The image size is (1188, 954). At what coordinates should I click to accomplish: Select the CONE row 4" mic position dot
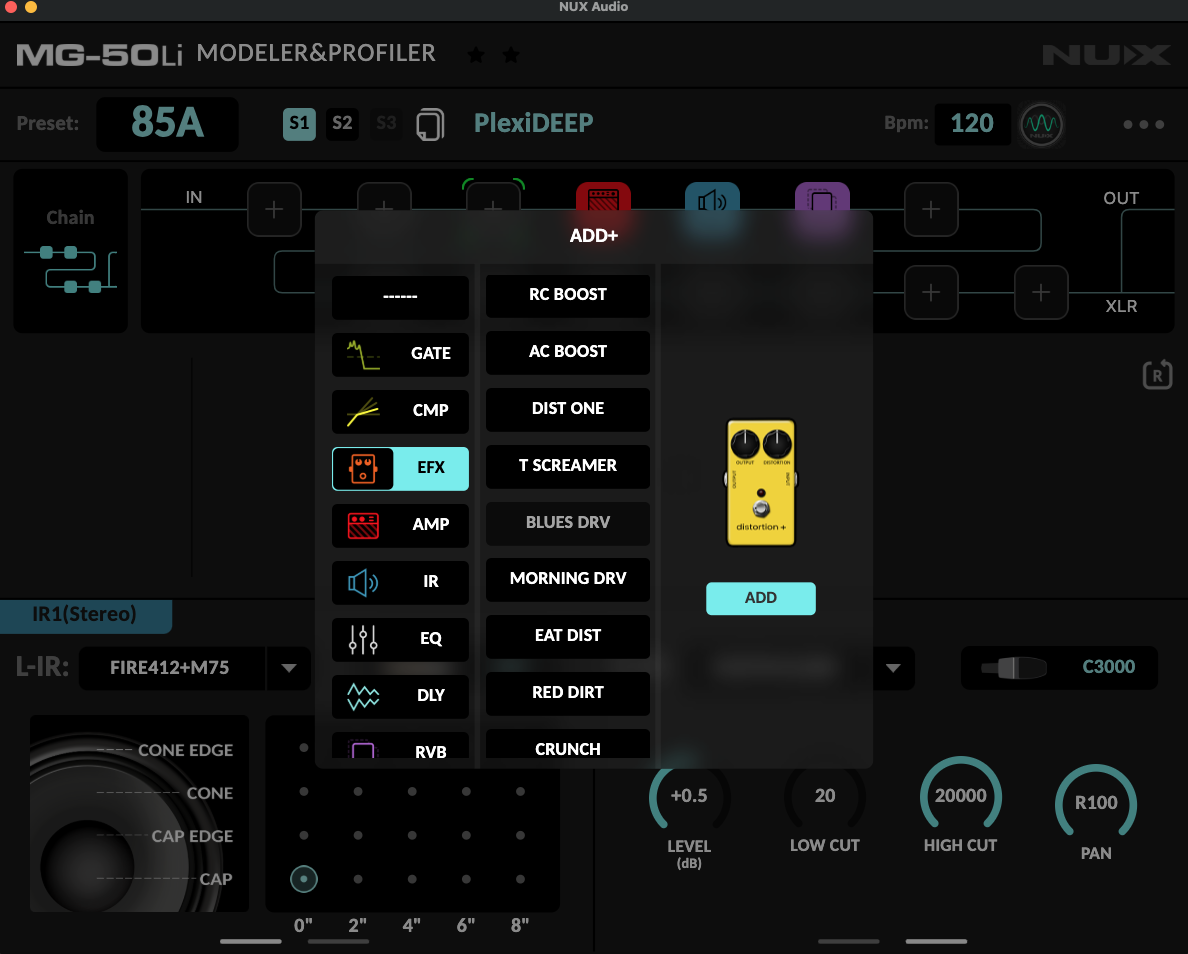coord(411,791)
